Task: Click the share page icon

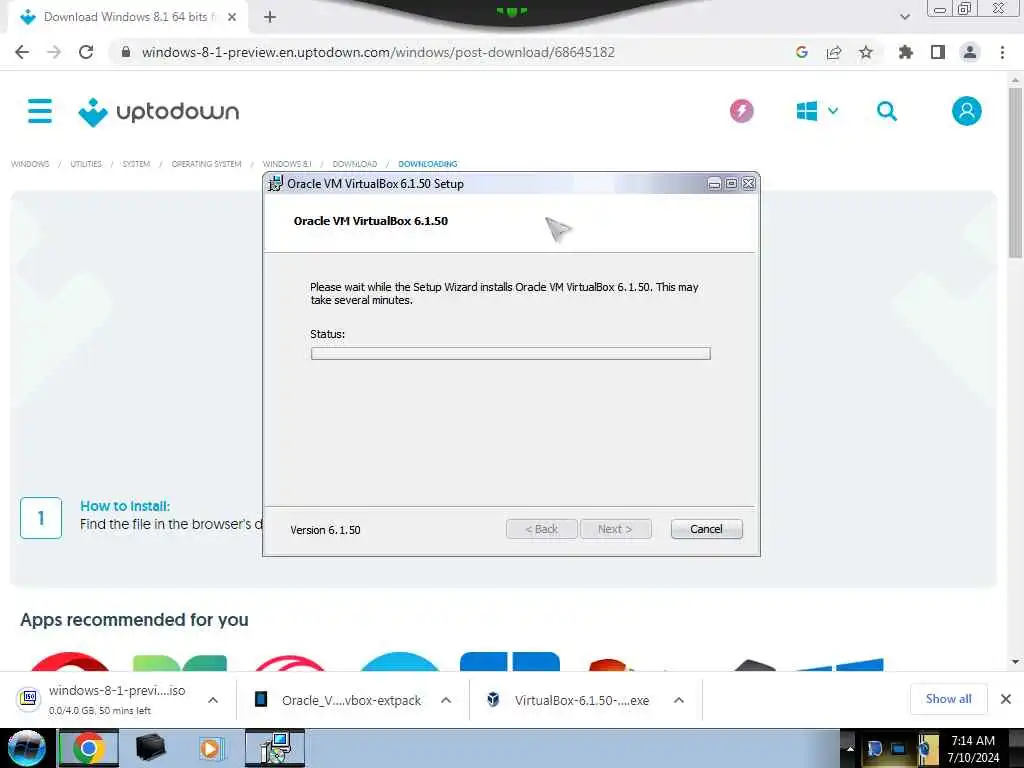Action: point(834,52)
